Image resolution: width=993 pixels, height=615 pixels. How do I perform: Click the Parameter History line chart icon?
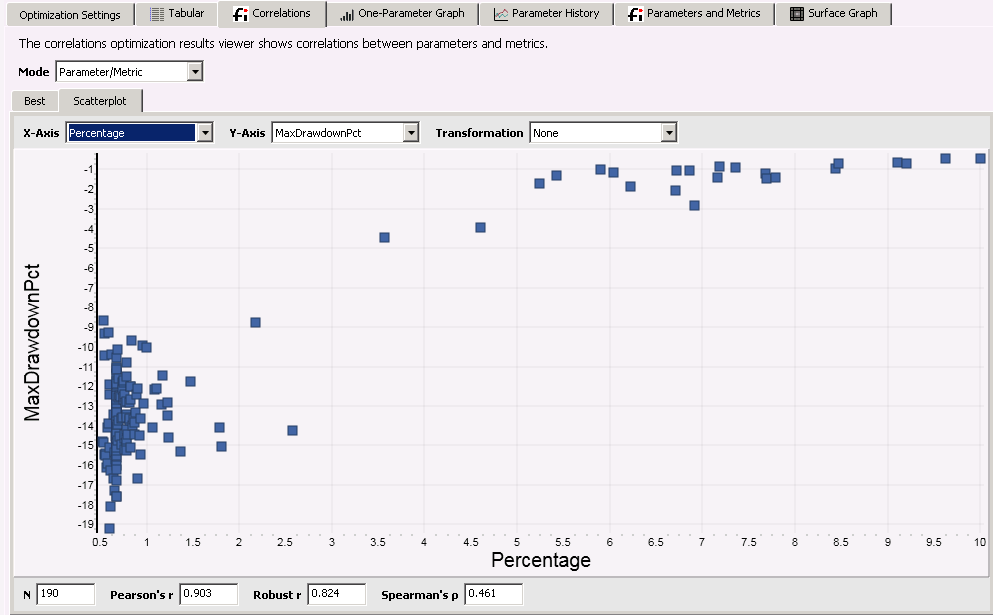(x=501, y=14)
